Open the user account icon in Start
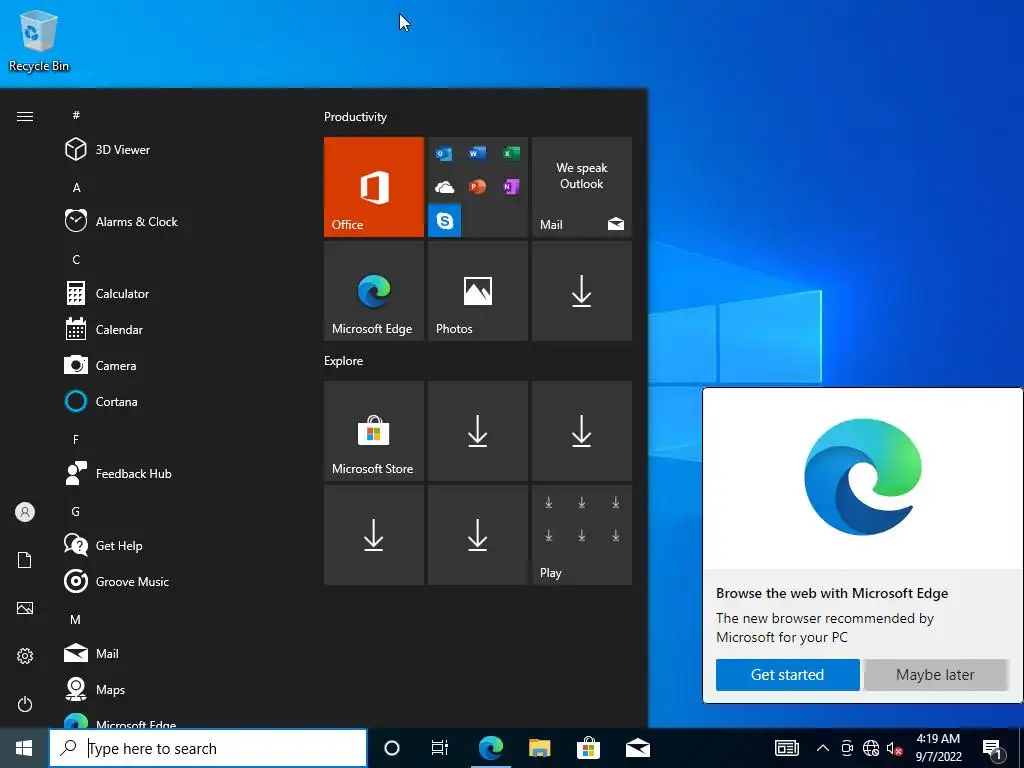Viewport: 1024px width, 768px height. (25, 512)
